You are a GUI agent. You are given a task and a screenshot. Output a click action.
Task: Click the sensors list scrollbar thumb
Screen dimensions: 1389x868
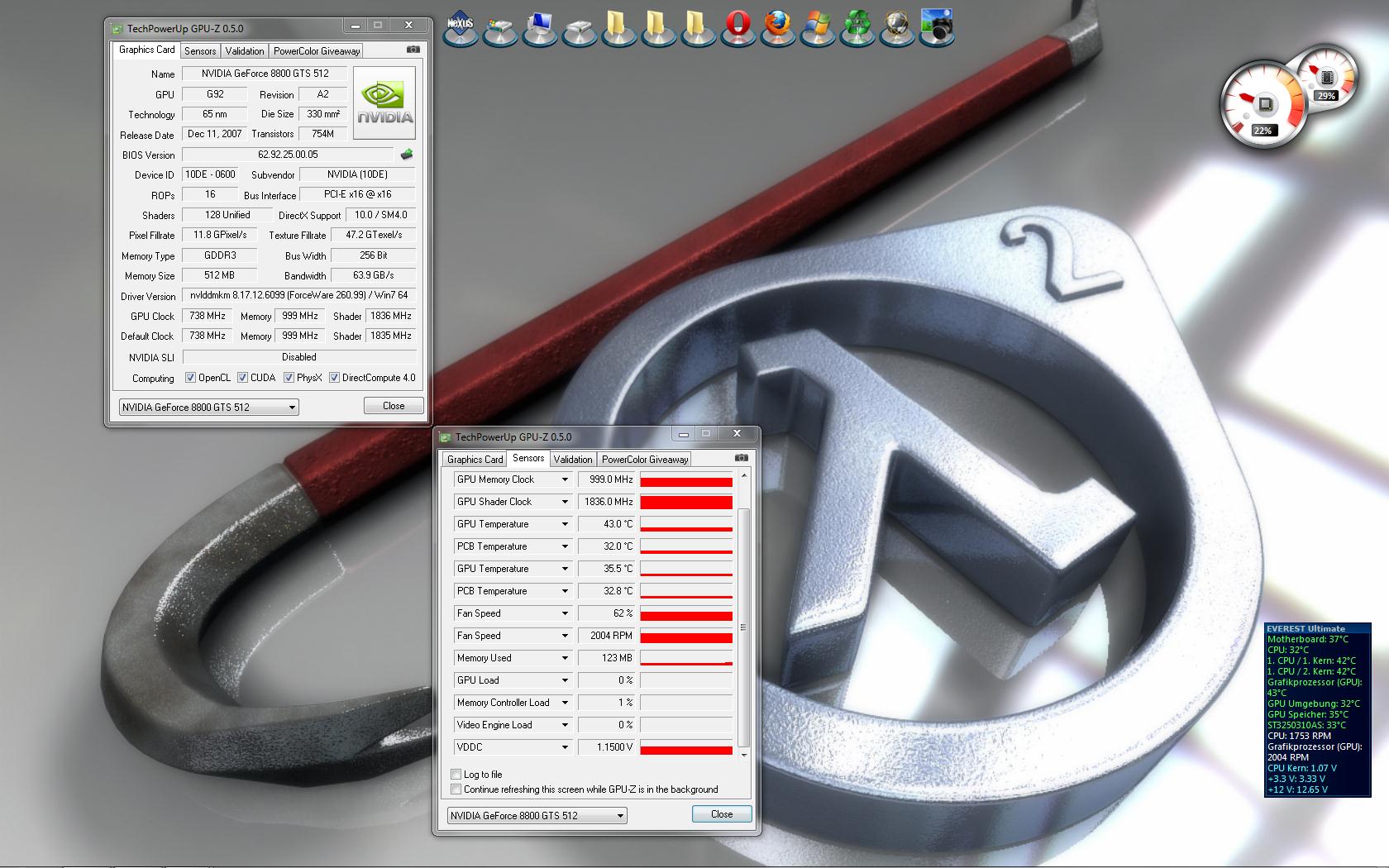pos(744,627)
